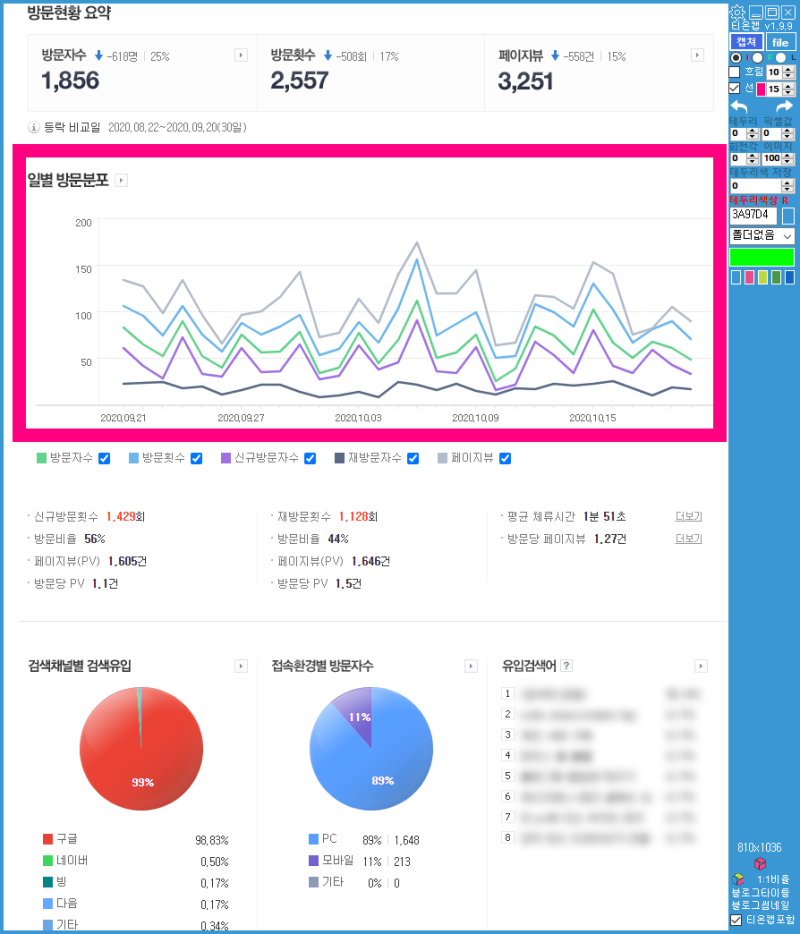Toggle the 페이지뷰 series checkbox
This screenshot has height=934, width=800.
click(505, 458)
